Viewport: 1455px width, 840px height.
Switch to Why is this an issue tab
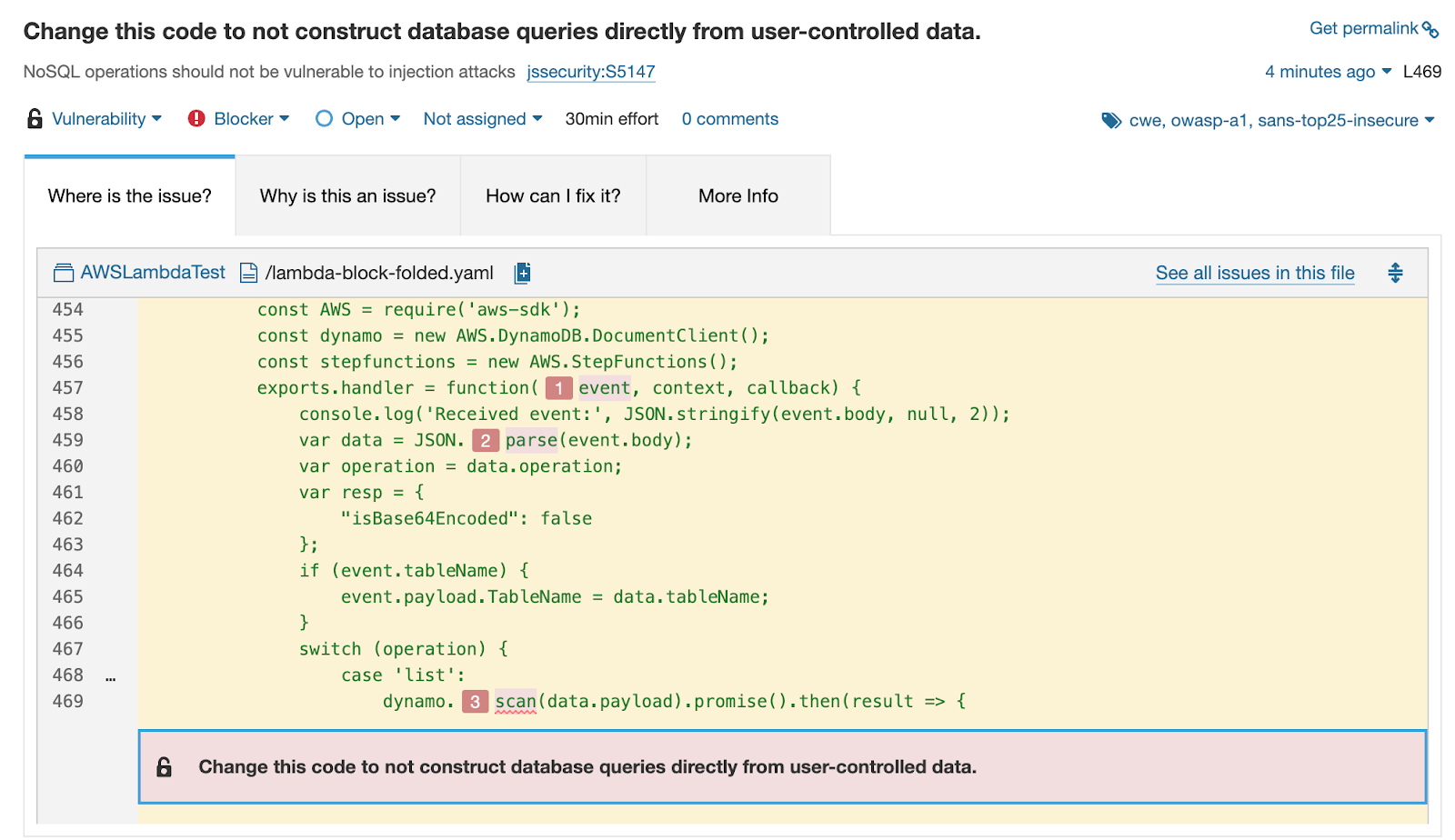point(347,195)
